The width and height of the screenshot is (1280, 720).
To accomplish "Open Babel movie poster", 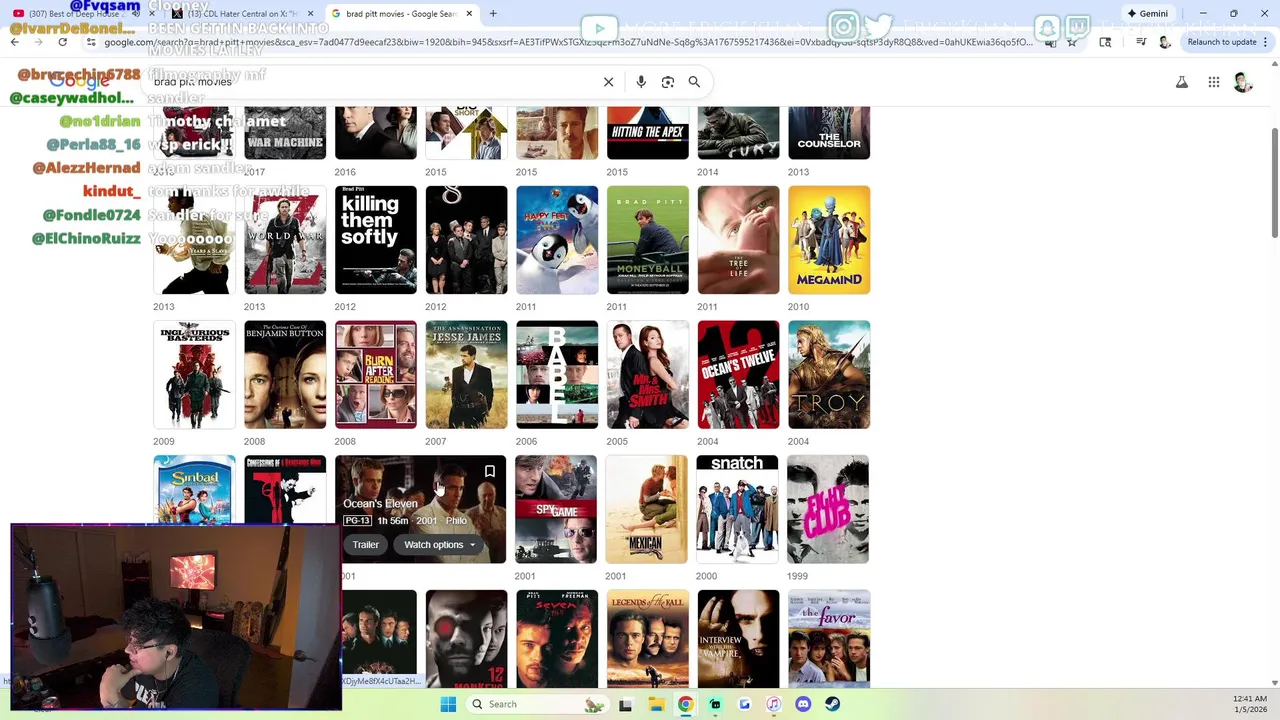I will coord(557,375).
